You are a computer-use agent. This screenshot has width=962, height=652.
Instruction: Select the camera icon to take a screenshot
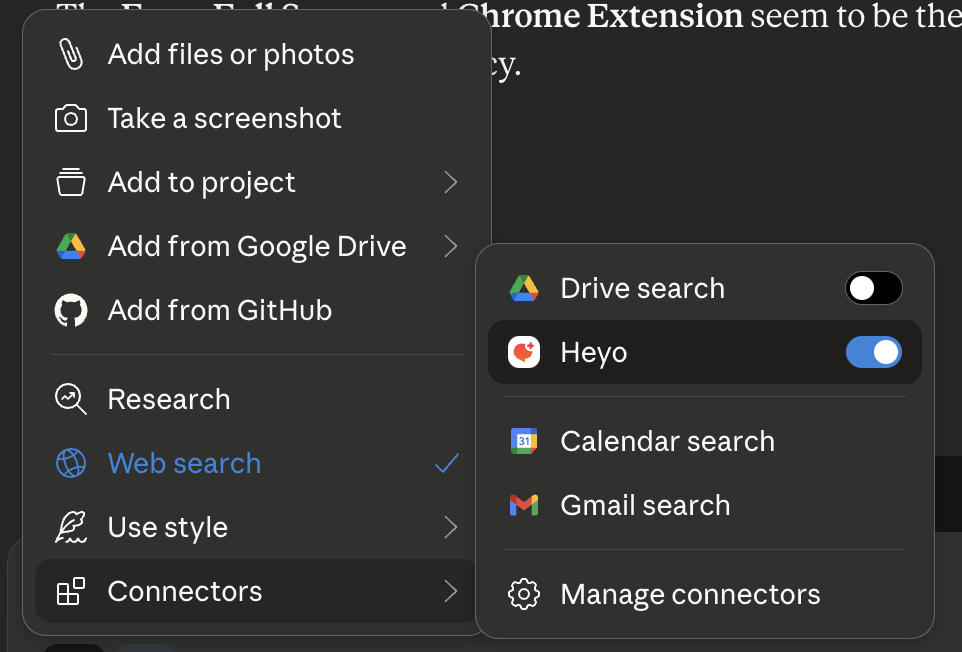click(x=70, y=118)
